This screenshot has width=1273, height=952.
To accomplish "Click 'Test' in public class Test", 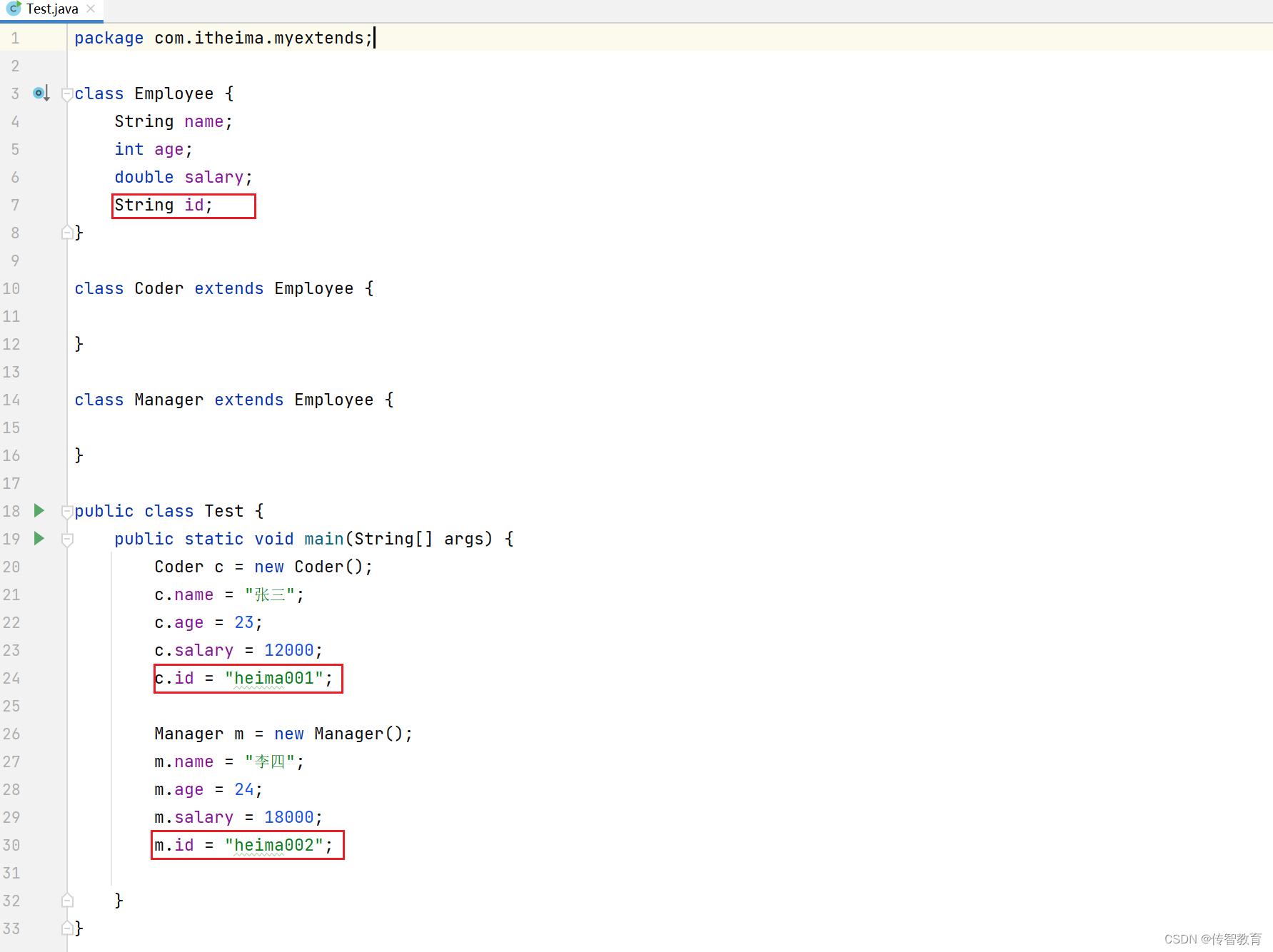I will pyautogui.click(x=224, y=511).
